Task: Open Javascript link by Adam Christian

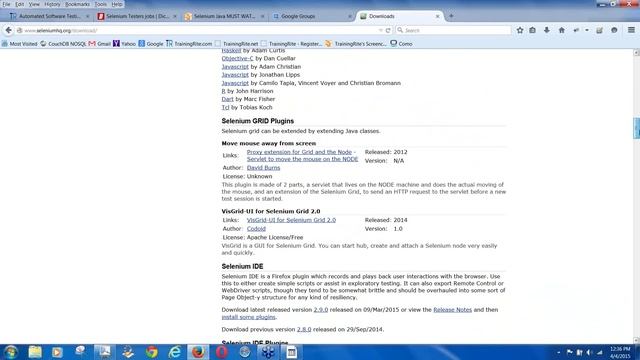Action: pyautogui.click(x=235, y=67)
